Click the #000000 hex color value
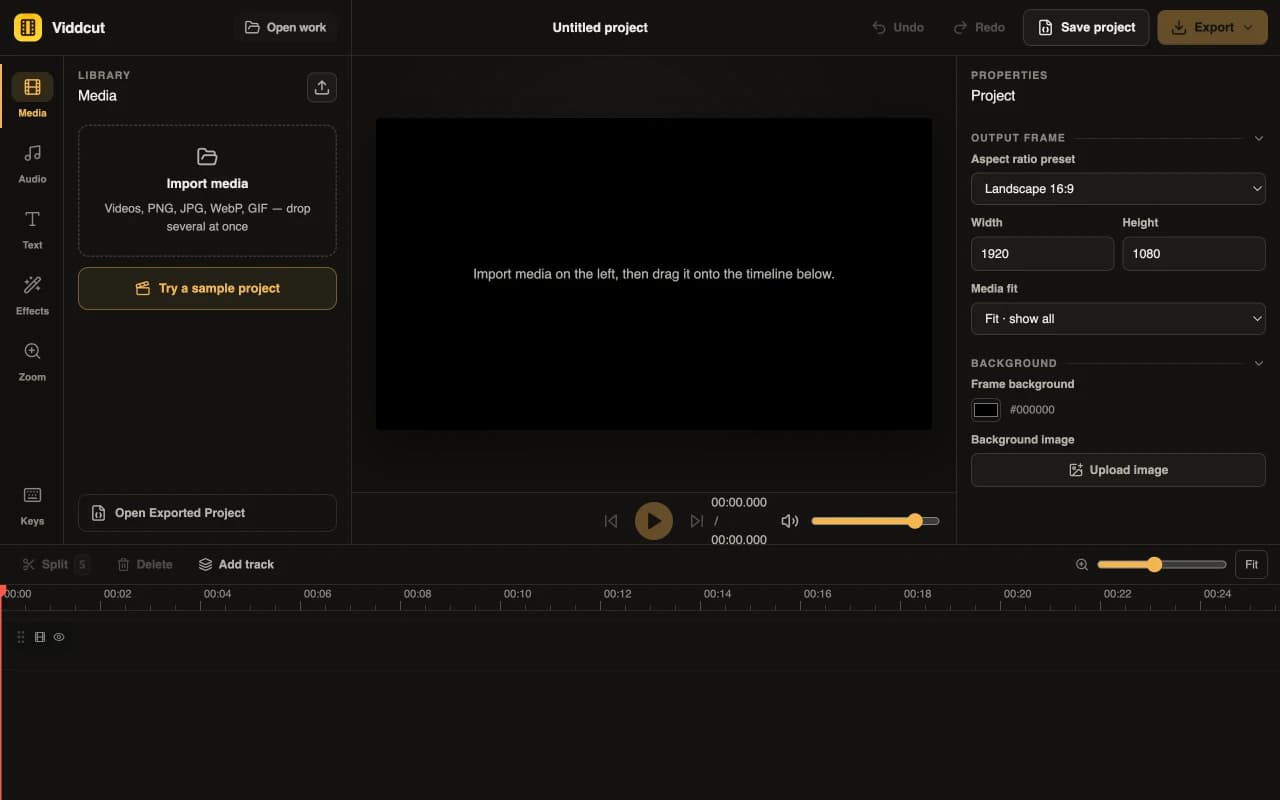Screen dimensions: 1280x800 click(x=1032, y=410)
